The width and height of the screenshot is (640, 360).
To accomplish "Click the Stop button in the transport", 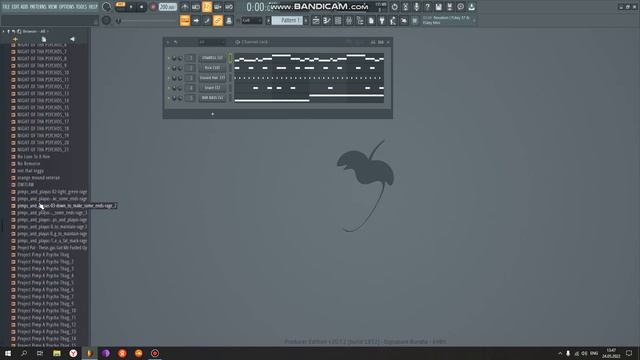I will pyautogui.click(x=141, y=7).
